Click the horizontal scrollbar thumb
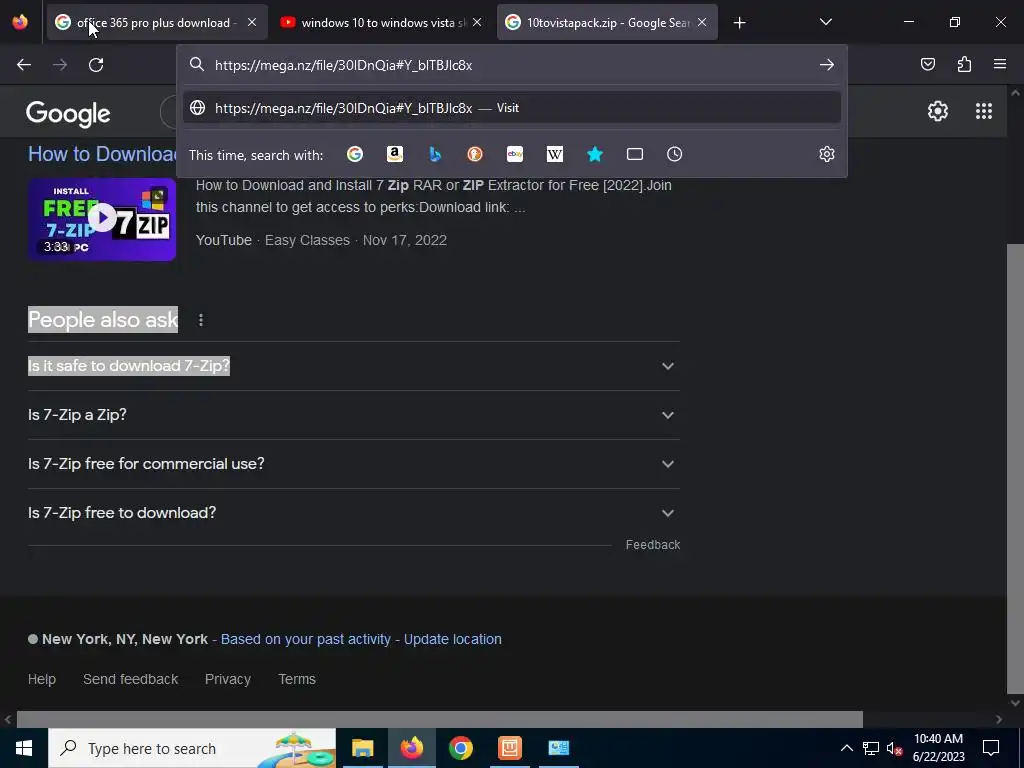This screenshot has width=1024, height=768. 440,719
